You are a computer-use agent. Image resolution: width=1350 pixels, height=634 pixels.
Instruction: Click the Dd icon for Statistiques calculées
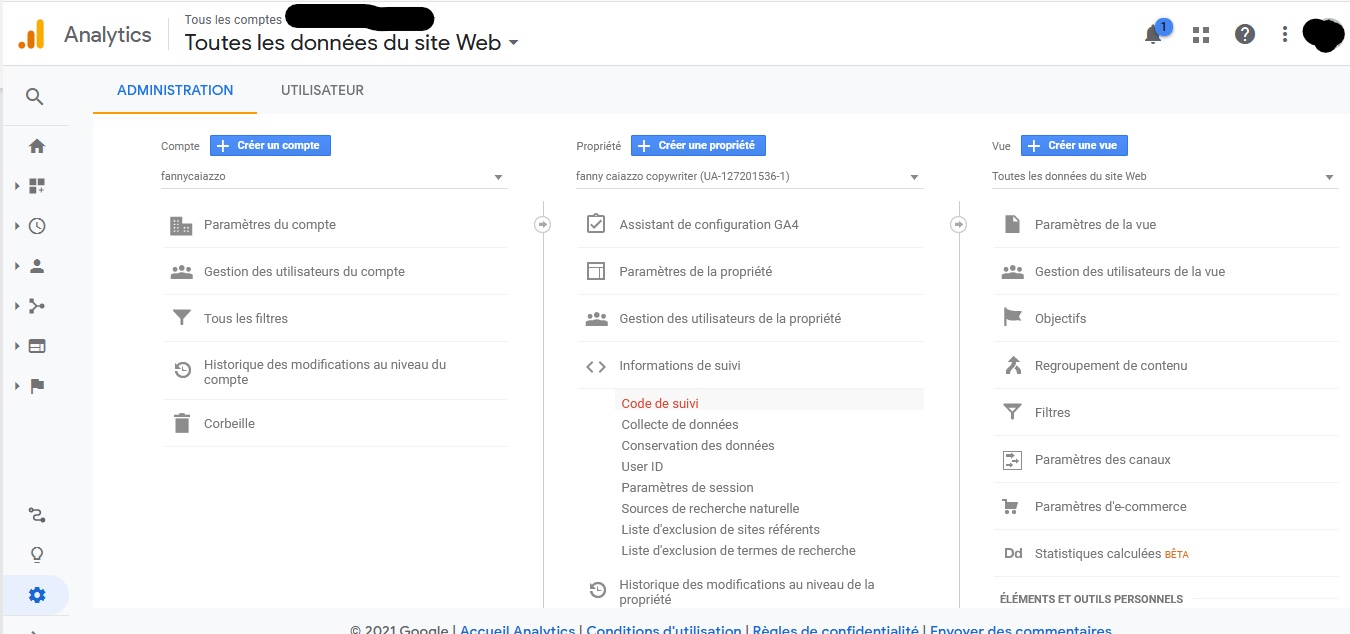1012,554
